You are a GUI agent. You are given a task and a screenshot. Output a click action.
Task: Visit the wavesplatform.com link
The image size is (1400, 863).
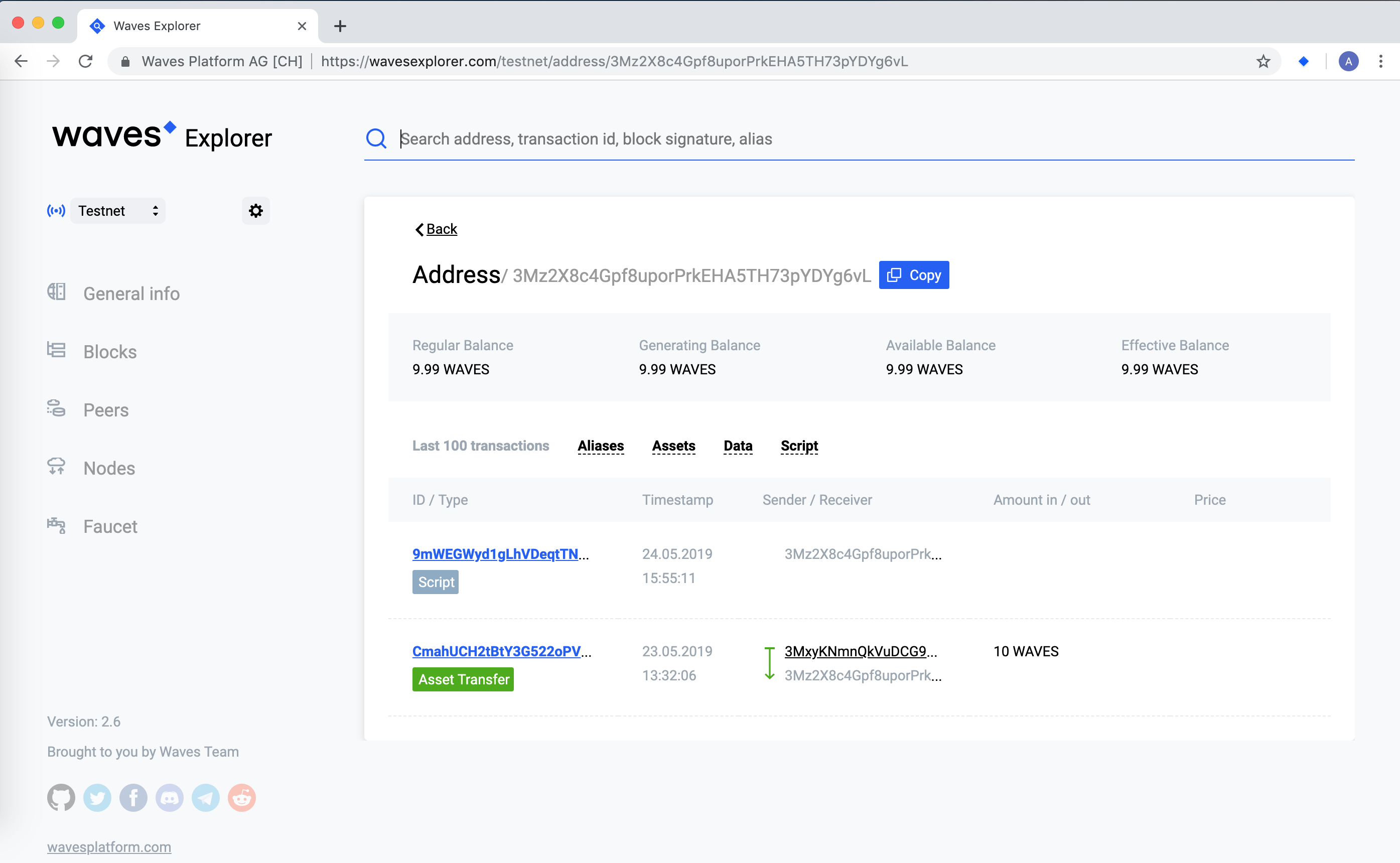point(109,847)
